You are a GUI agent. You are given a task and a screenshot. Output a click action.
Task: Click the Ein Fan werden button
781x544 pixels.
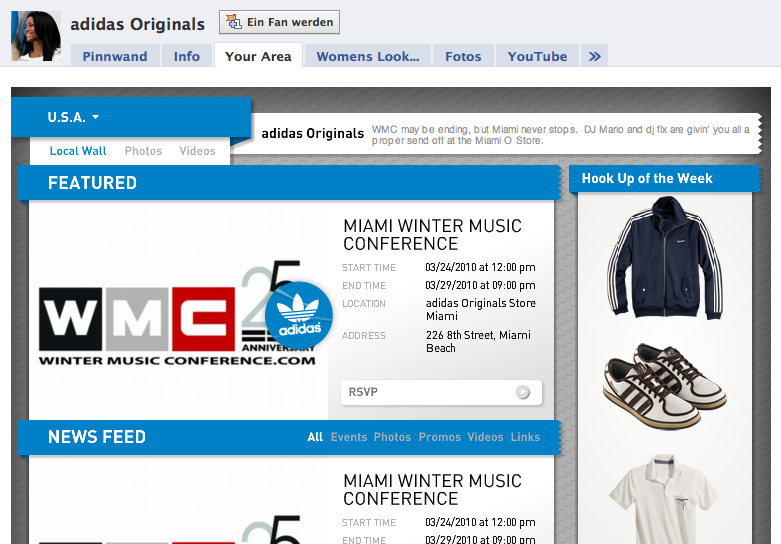(279, 22)
